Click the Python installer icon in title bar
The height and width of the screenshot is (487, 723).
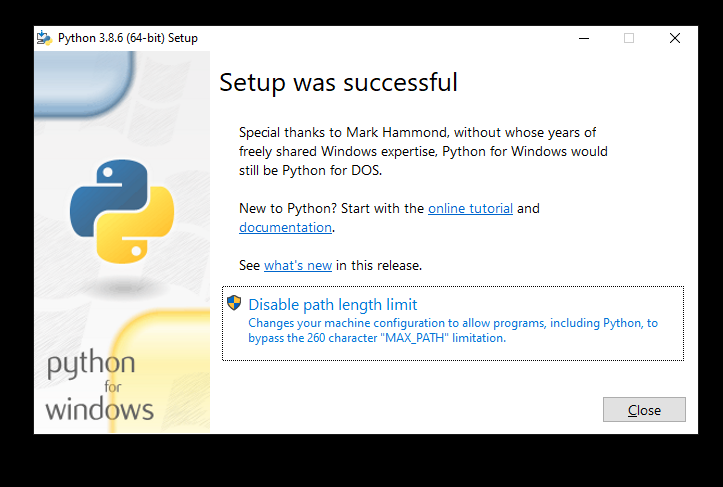point(45,38)
